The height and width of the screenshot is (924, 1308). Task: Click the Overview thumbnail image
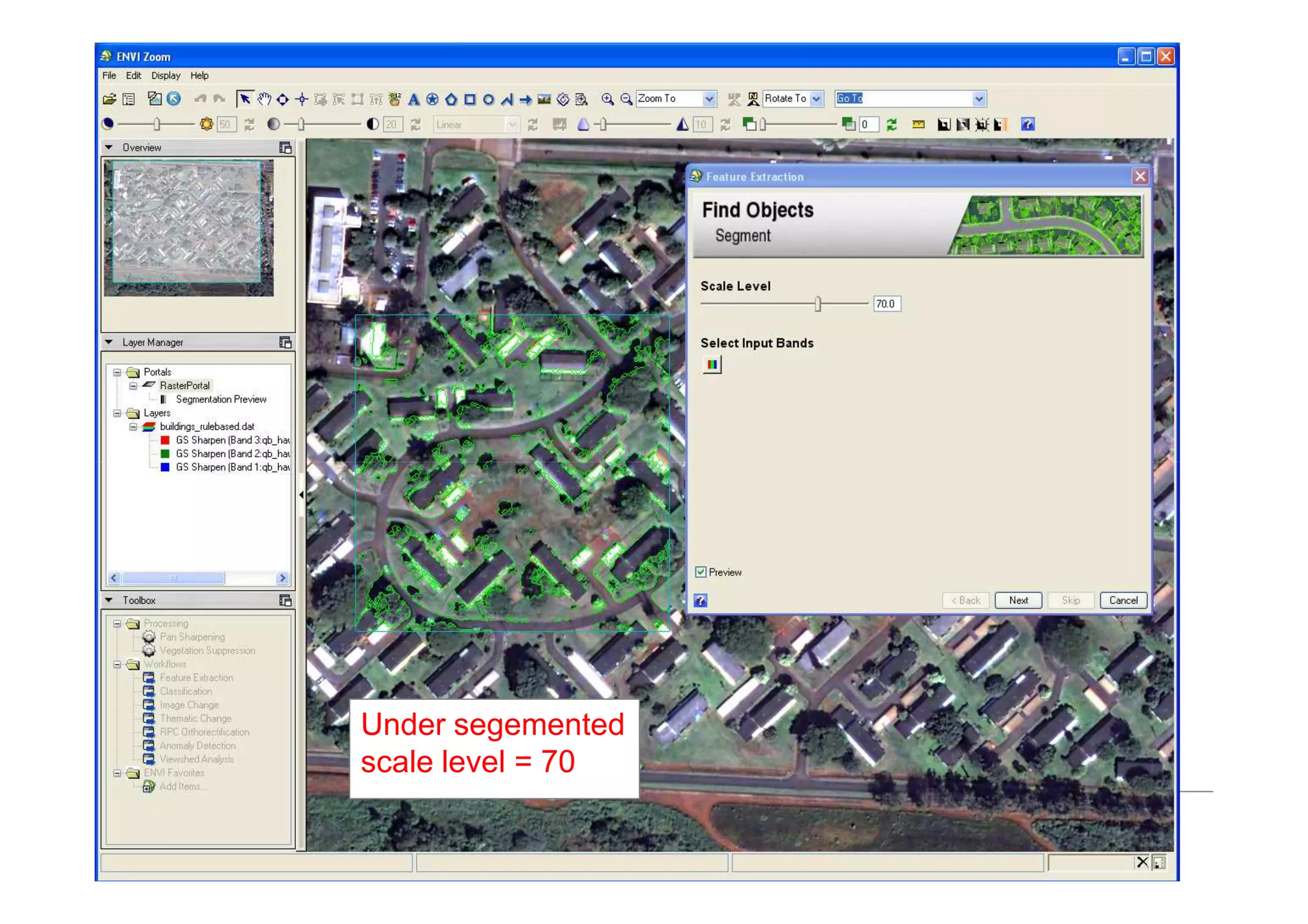(188, 228)
